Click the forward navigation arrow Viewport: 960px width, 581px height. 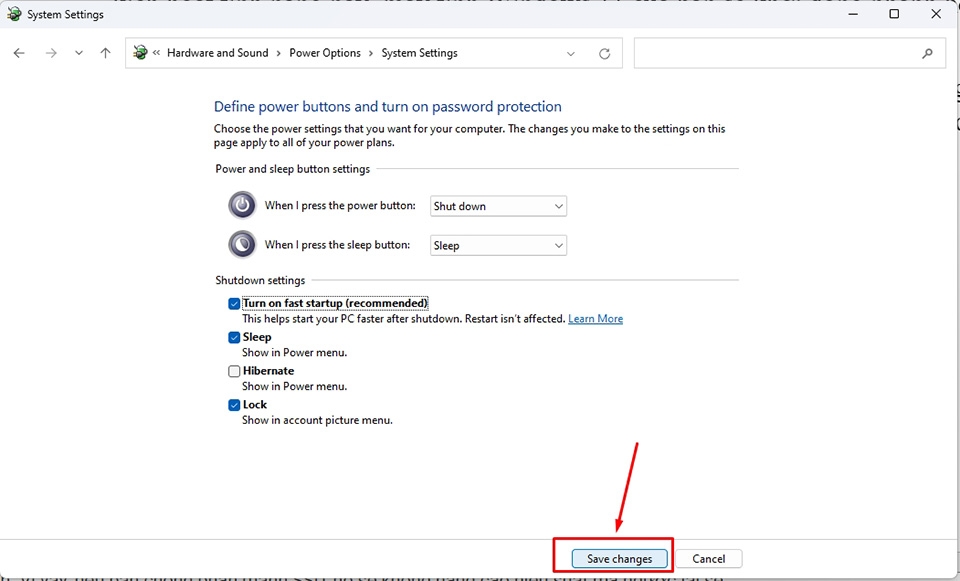50,52
